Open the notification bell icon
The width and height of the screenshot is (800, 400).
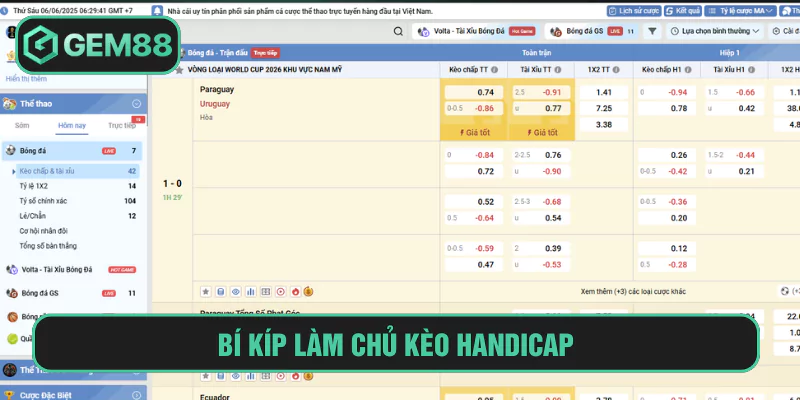[x=158, y=11]
